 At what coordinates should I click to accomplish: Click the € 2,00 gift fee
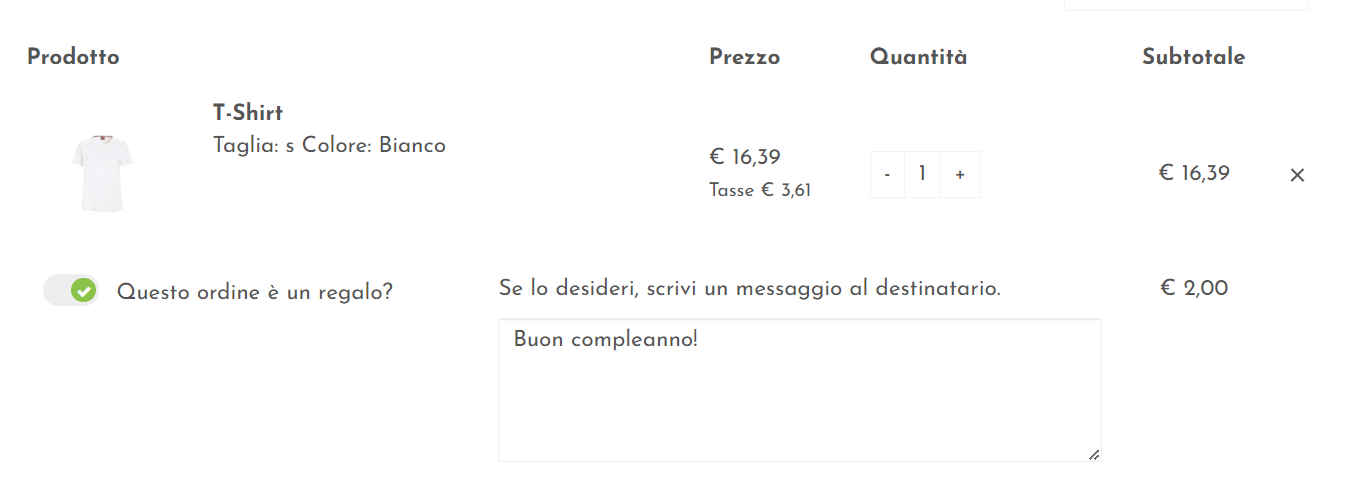coord(1193,288)
